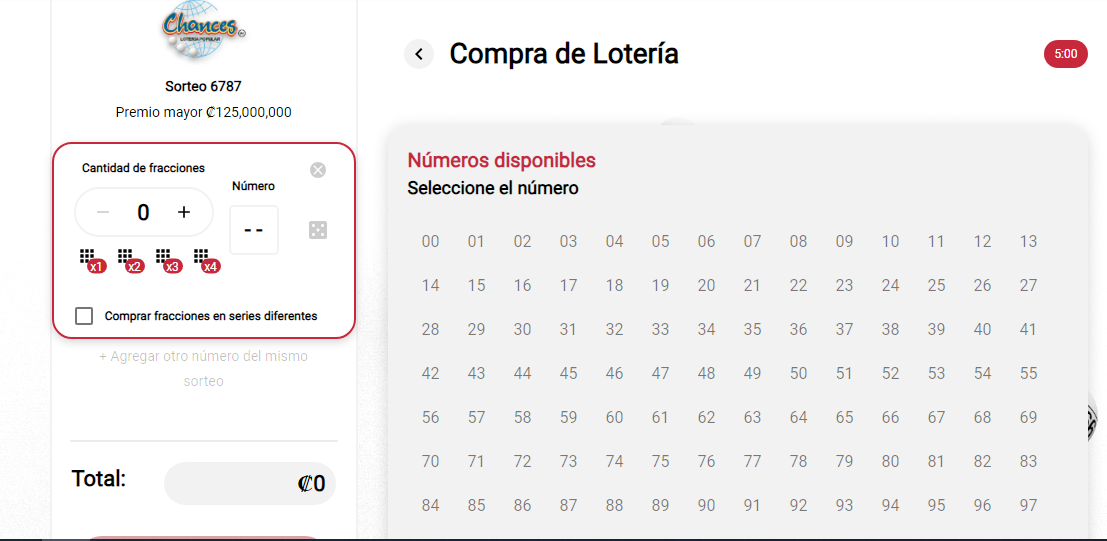Click the Número input field
Screen dimensions: 1107x541
[254, 230]
